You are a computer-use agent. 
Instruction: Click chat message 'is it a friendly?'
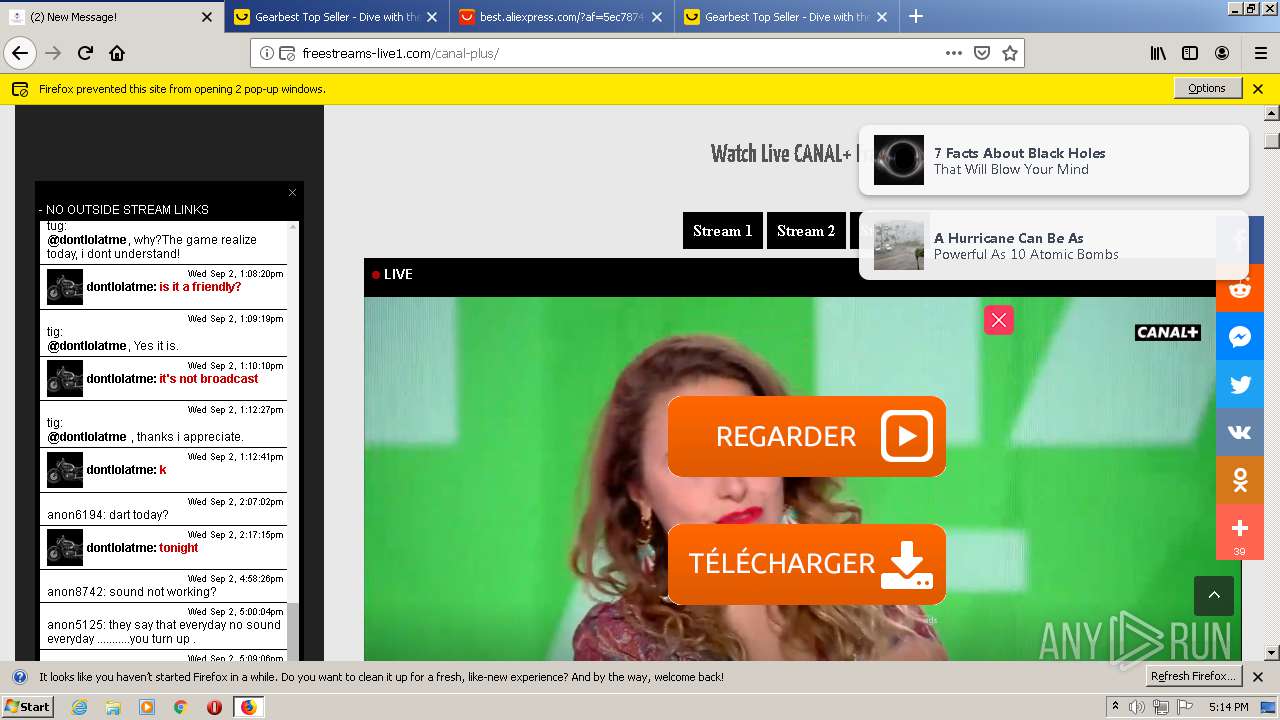pos(200,287)
